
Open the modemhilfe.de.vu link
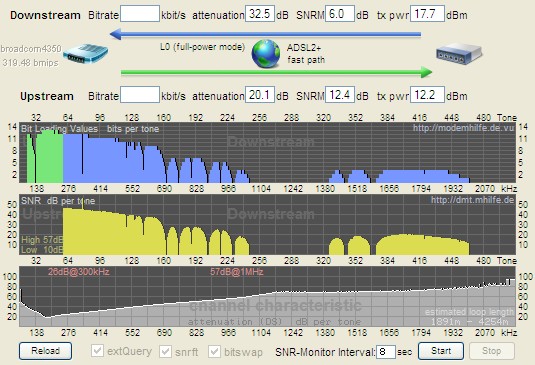click(463, 128)
